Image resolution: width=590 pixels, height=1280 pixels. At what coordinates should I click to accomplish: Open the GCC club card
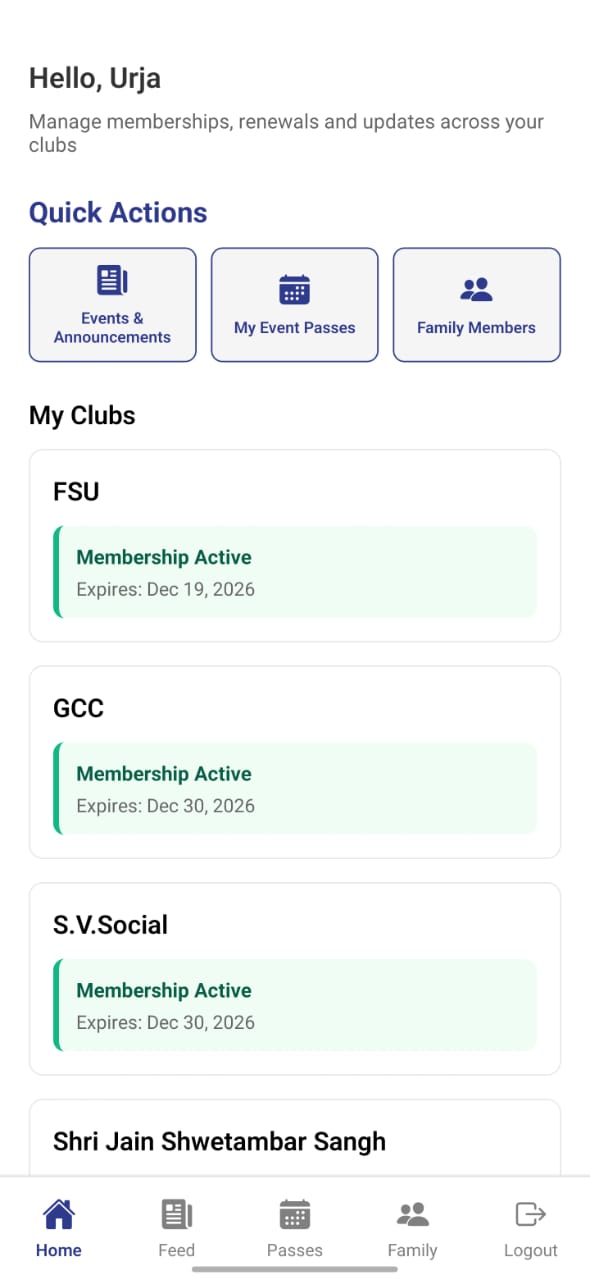tap(294, 762)
